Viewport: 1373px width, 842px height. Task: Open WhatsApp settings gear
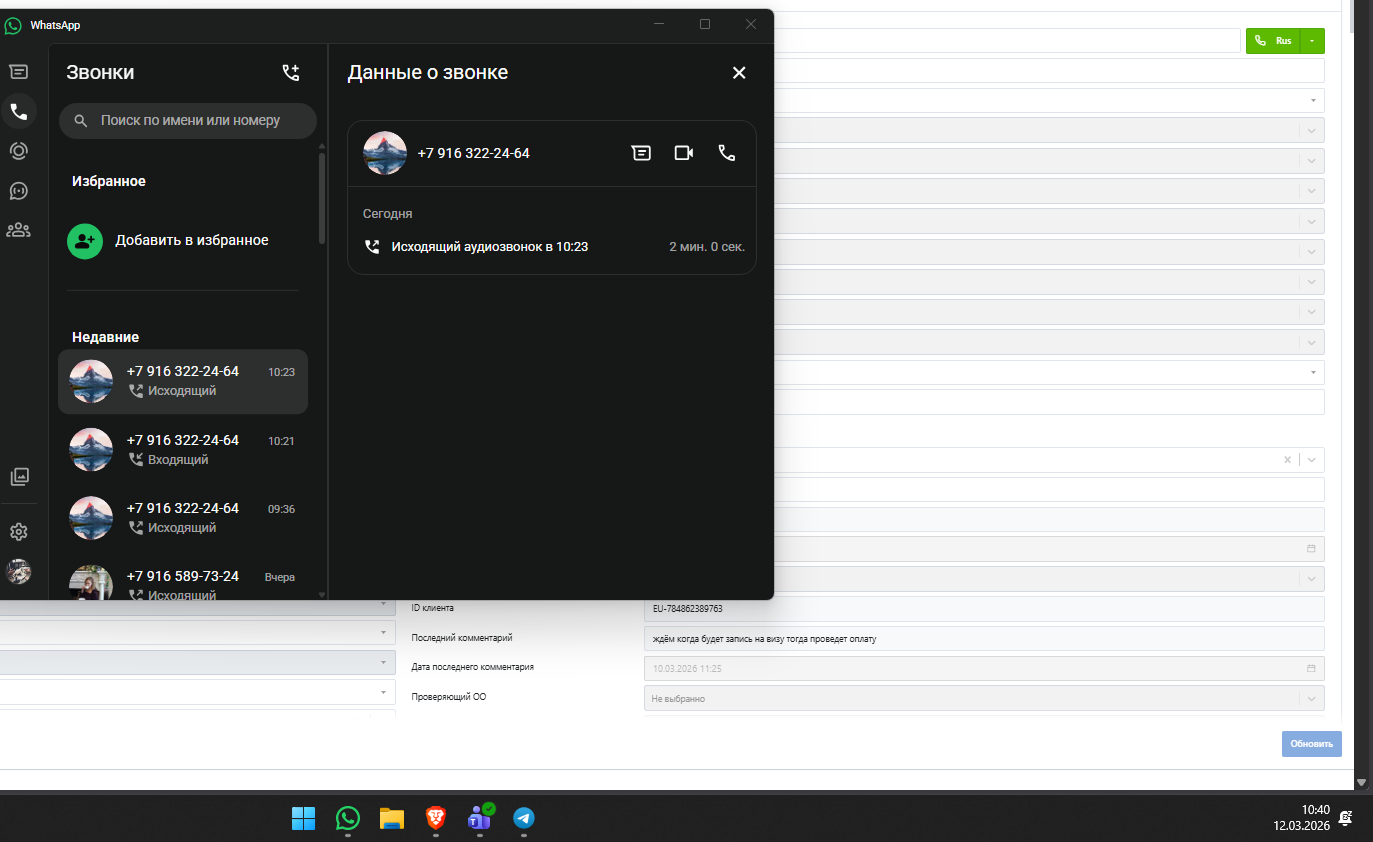[18, 532]
